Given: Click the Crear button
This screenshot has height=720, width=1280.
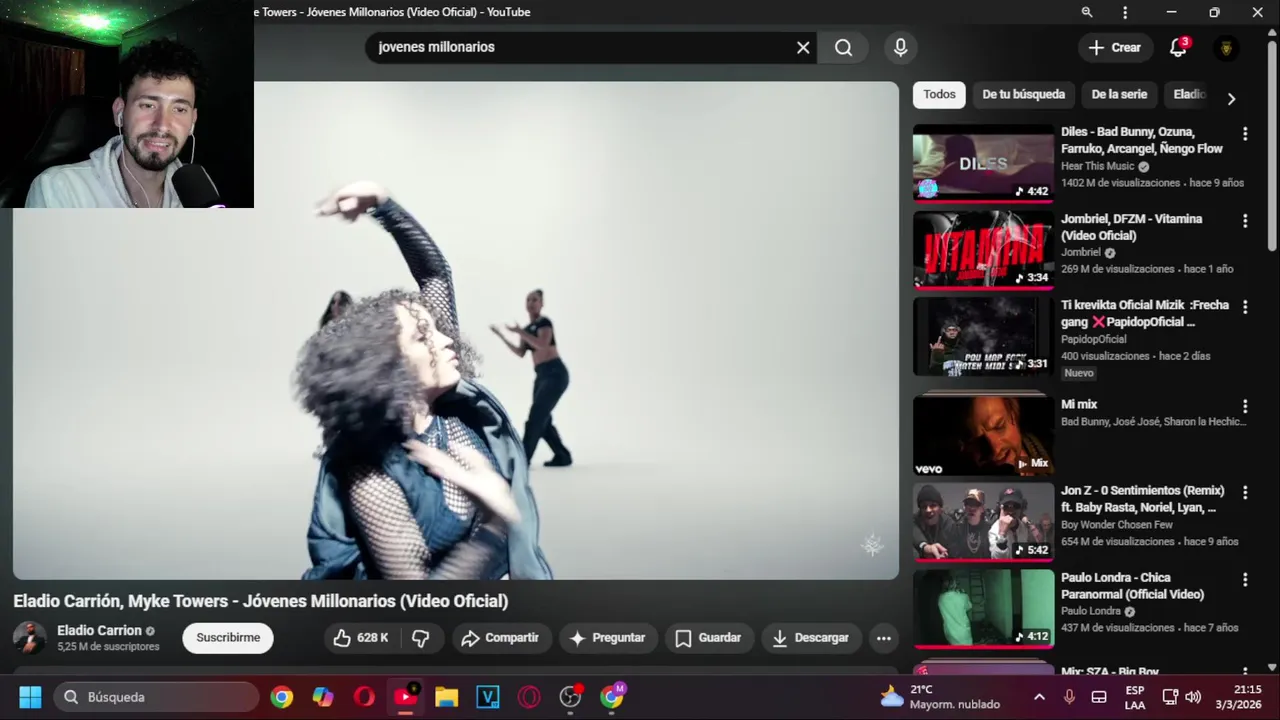Looking at the screenshot, I should click(1114, 47).
